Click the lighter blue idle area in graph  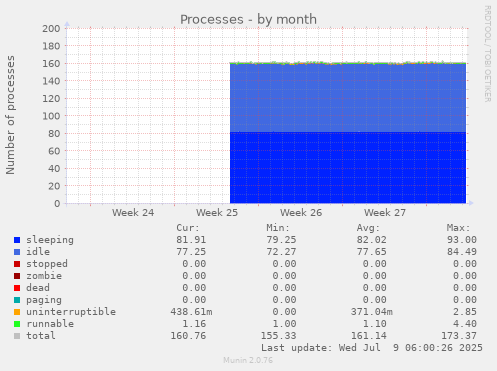(x=348, y=98)
